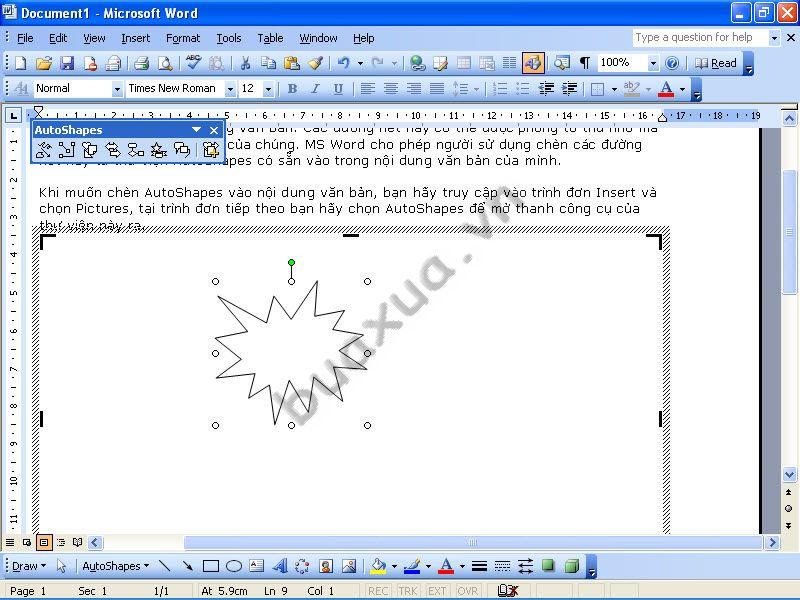The image size is (800, 600).
Task: Open Stars and Banners in AutoShapes toolbar
Action: [159, 149]
